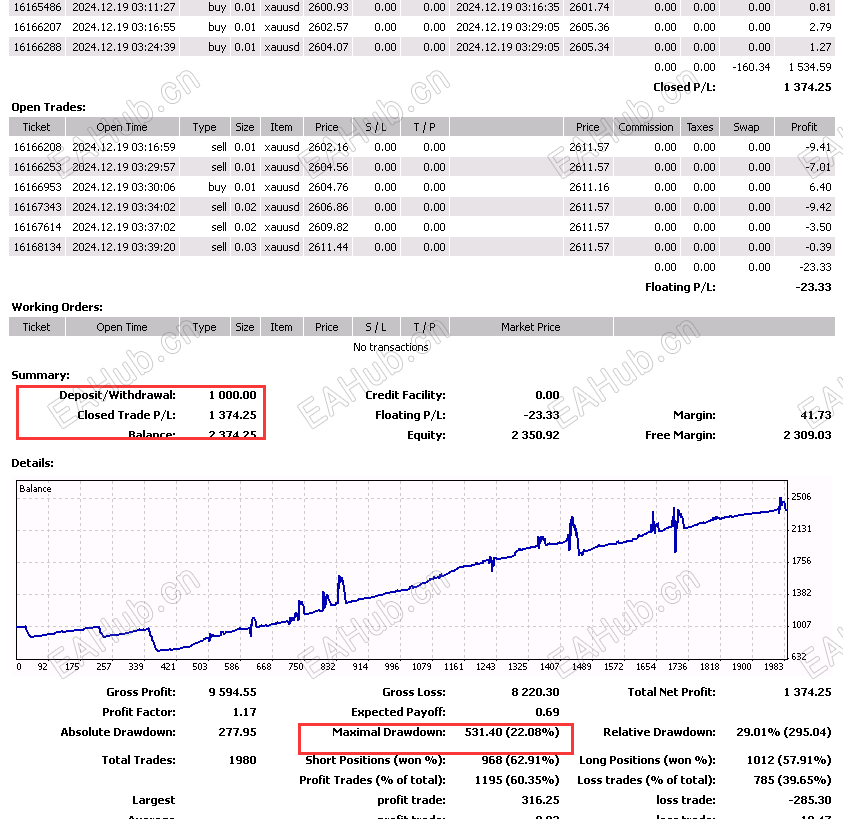The image size is (843, 819).
Task: Click the Floating P/L total -23.33 under Open Trades
Action: 813,287
